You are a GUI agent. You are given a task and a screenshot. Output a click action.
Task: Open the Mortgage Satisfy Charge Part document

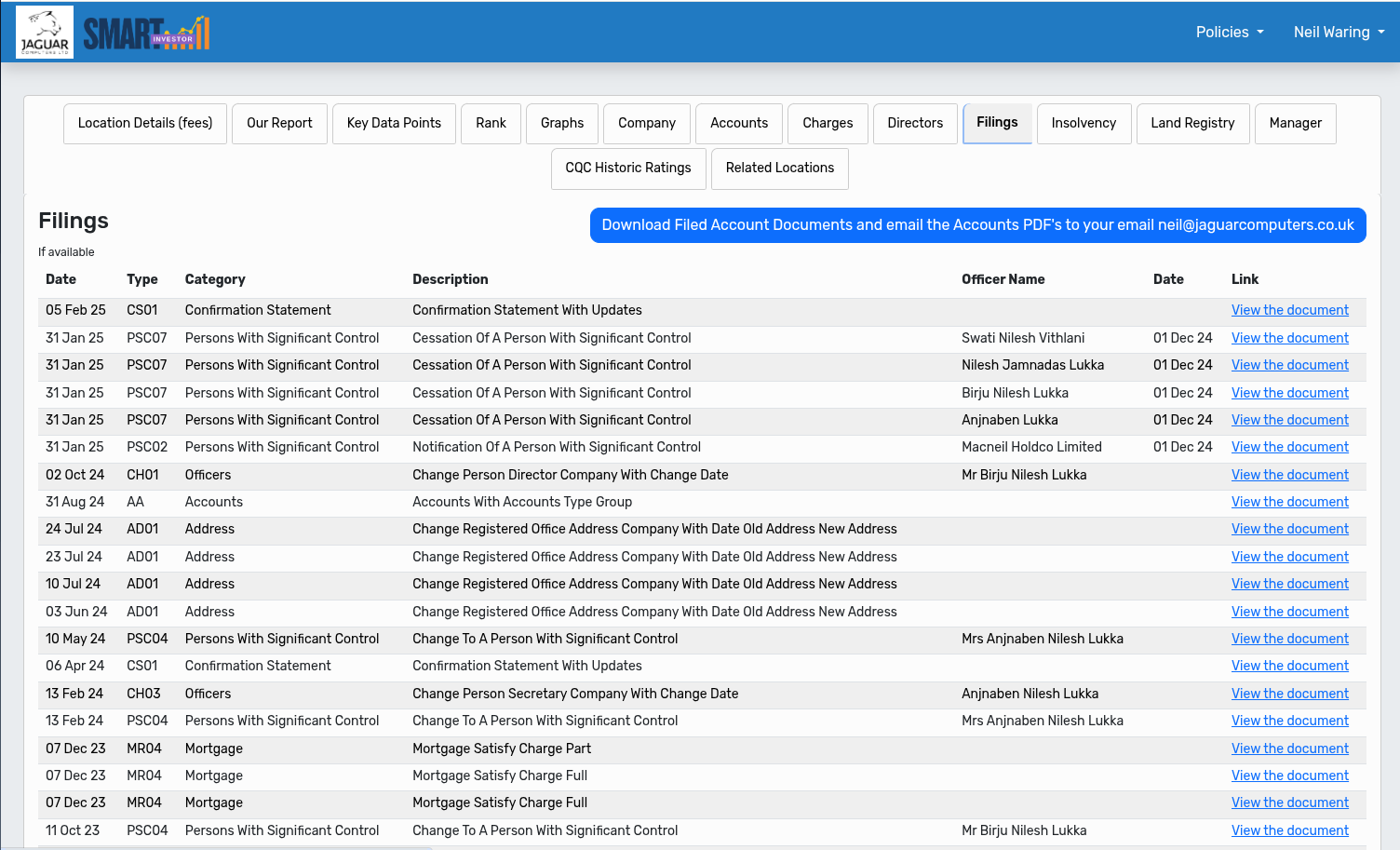click(x=1289, y=749)
